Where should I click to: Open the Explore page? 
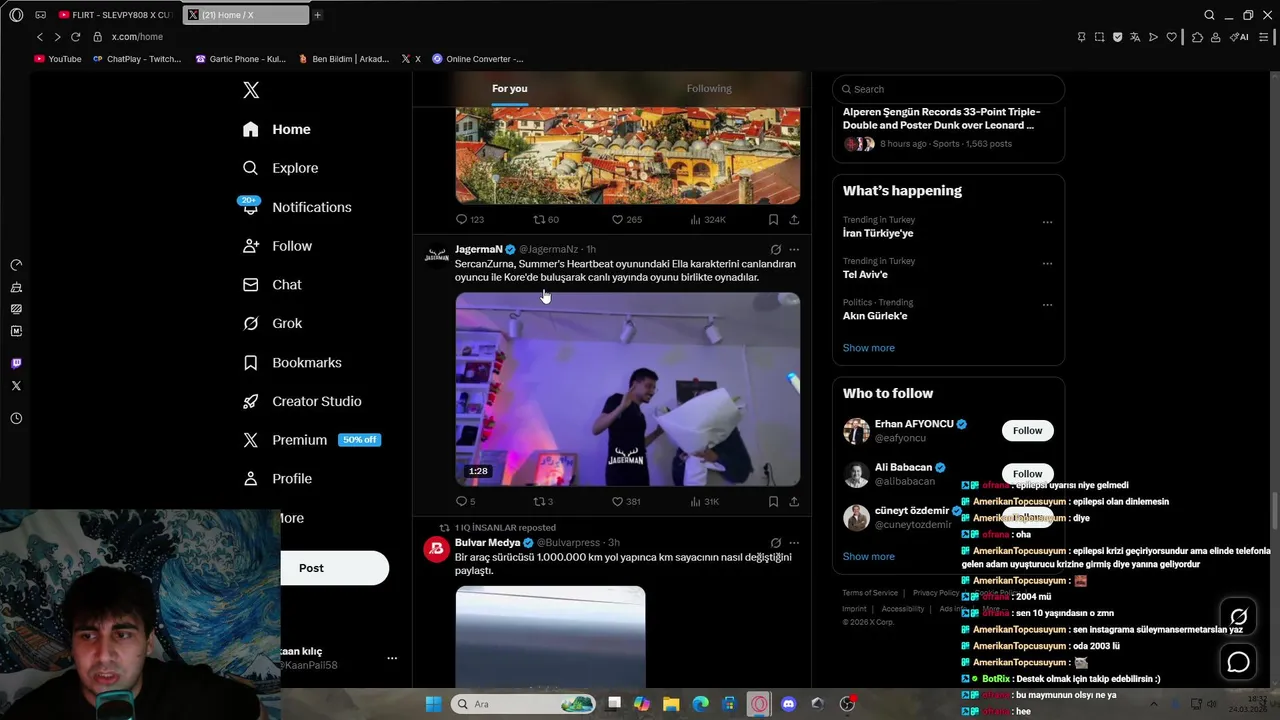point(281,168)
